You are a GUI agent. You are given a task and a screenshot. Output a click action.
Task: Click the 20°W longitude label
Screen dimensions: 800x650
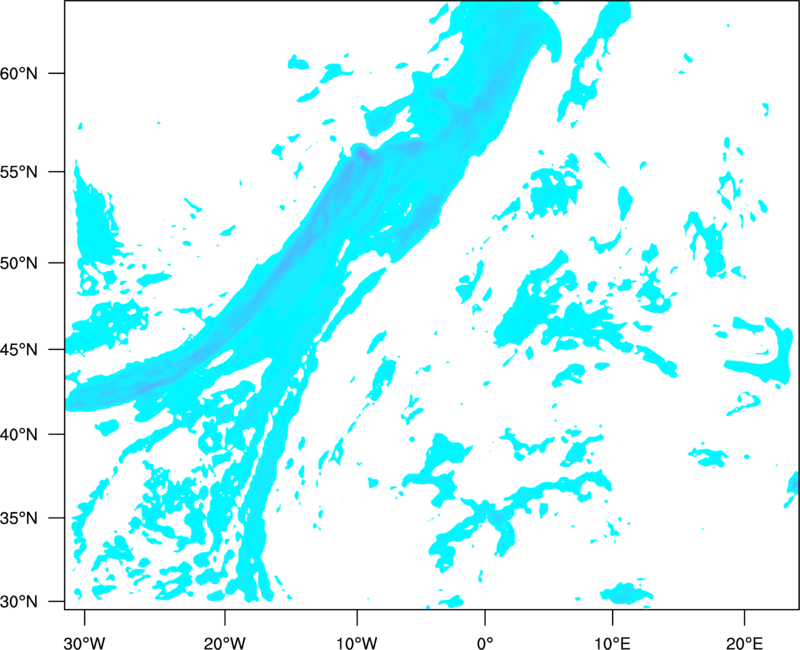[x=225, y=643]
